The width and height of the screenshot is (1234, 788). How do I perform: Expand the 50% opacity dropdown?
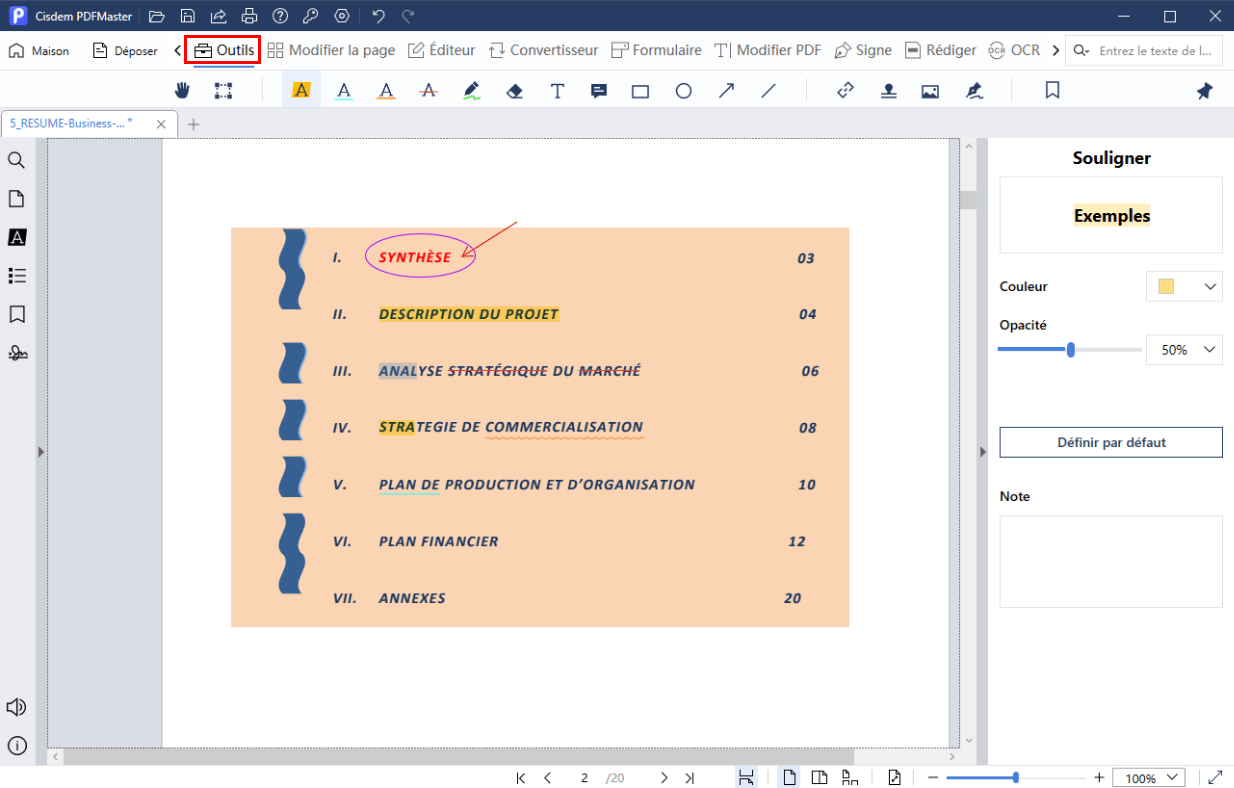coord(1184,350)
